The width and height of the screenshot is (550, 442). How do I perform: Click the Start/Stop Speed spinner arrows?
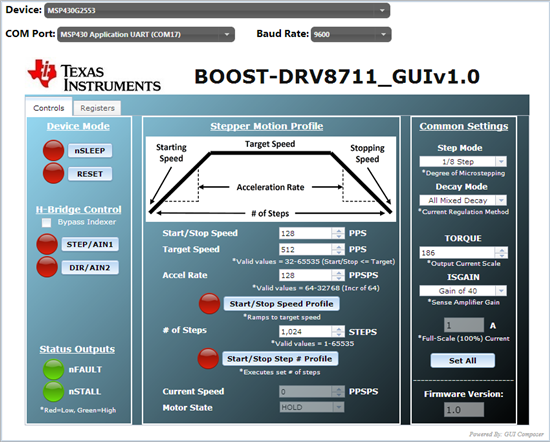coord(338,233)
